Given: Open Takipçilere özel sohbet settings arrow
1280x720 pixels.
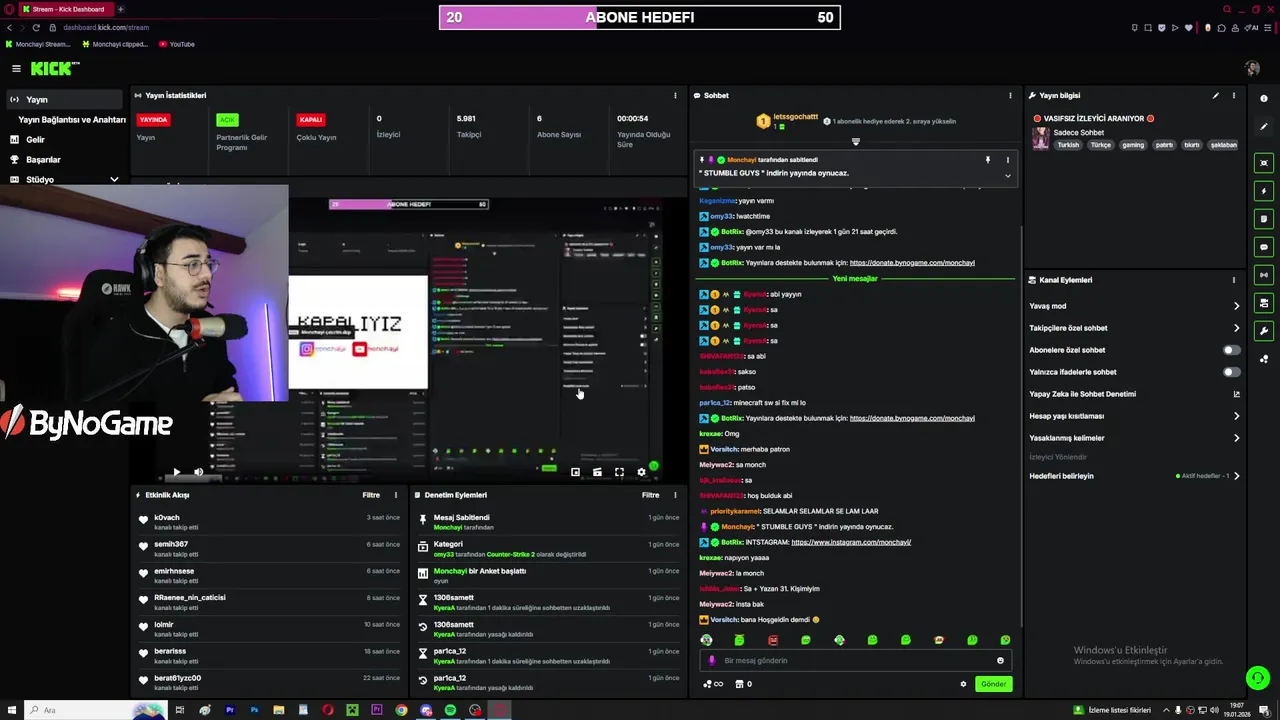Looking at the screenshot, I should pyautogui.click(x=1236, y=328).
